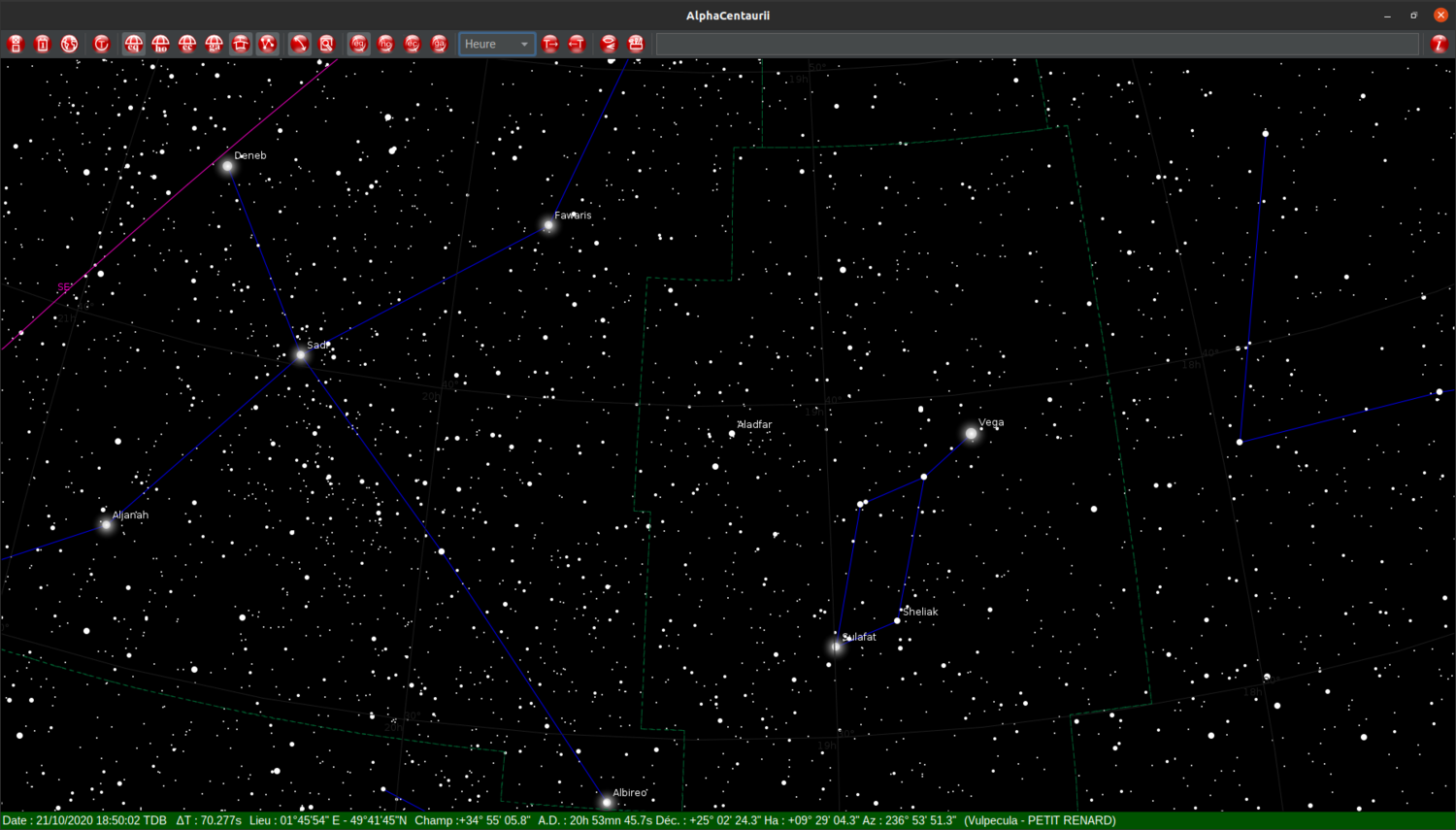The image size is (1456, 830).
Task: Click the track path icon on toolbar
Action: [x=268, y=44]
